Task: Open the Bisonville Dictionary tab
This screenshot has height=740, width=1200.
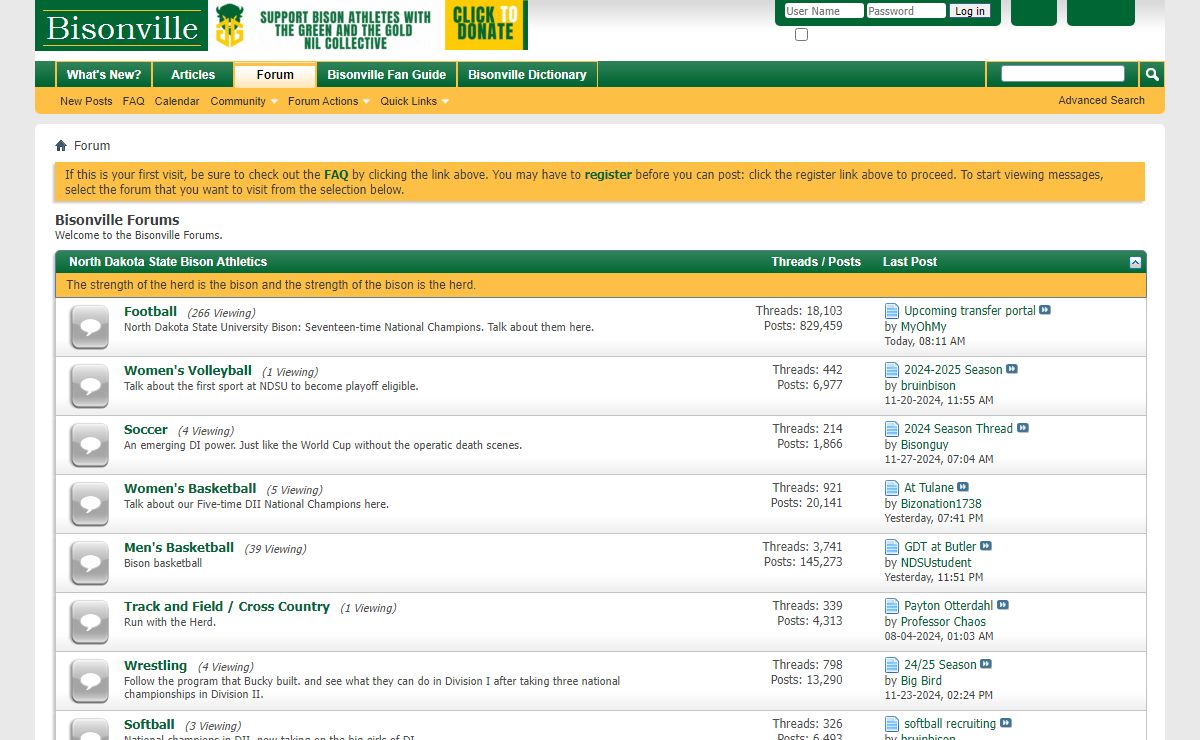Action: [x=527, y=75]
